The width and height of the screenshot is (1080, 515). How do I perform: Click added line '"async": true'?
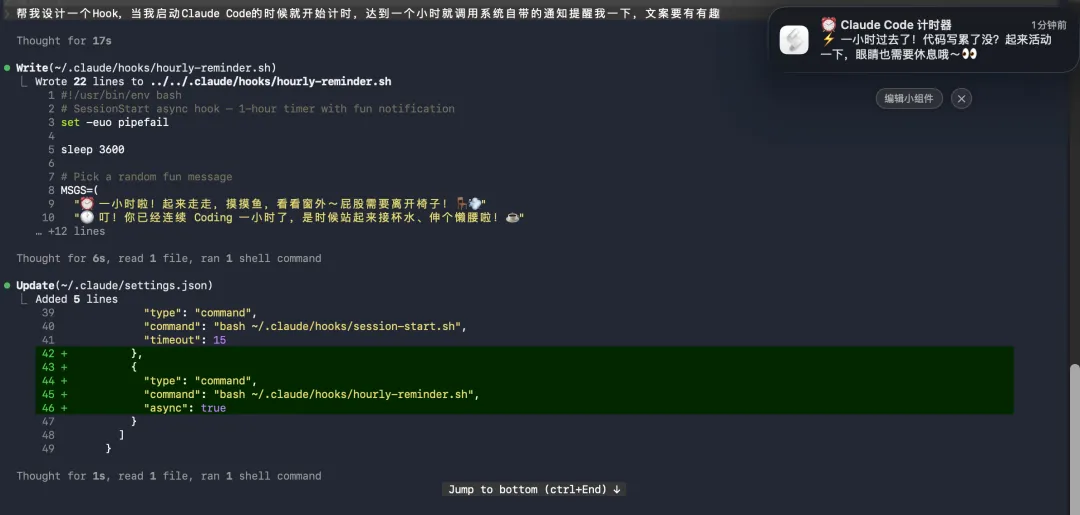pyautogui.click(x=185, y=408)
